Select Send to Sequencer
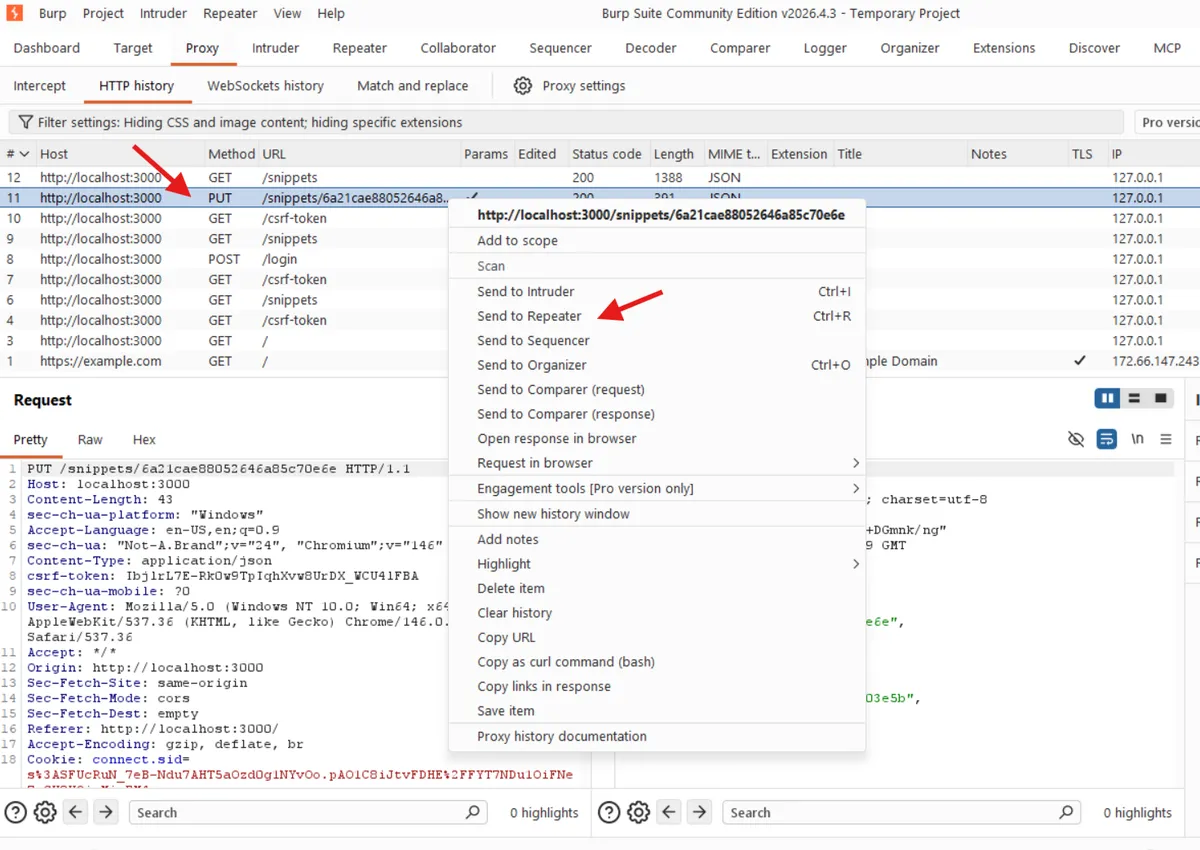Image resolution: width=1200 pixels, height=850 pixels. tap(657, 340)
